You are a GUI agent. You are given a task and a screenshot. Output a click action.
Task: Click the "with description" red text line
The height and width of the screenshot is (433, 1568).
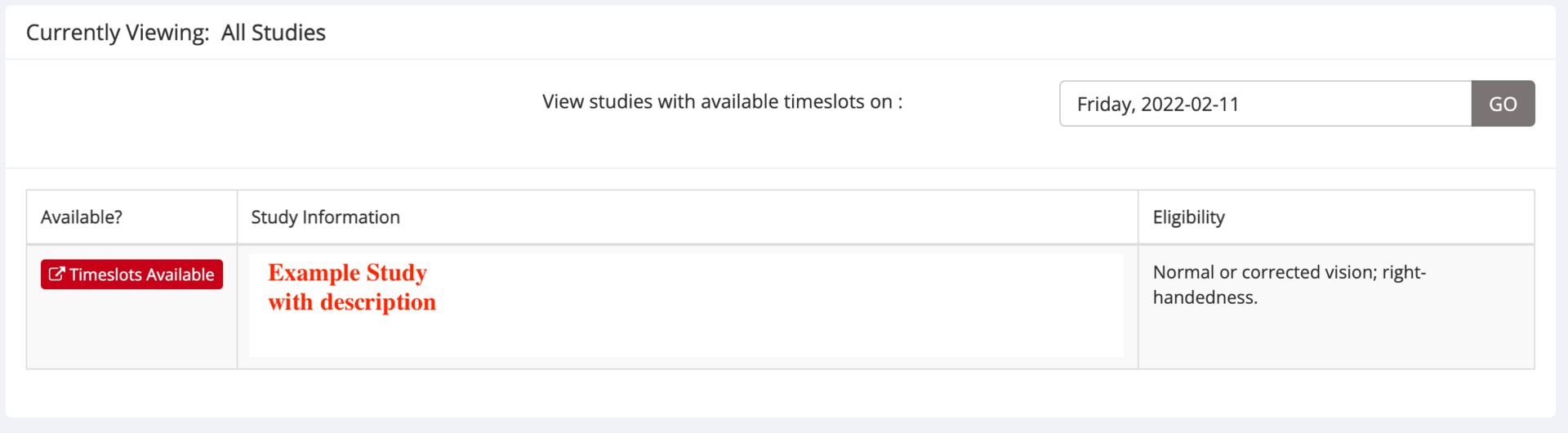352,302
